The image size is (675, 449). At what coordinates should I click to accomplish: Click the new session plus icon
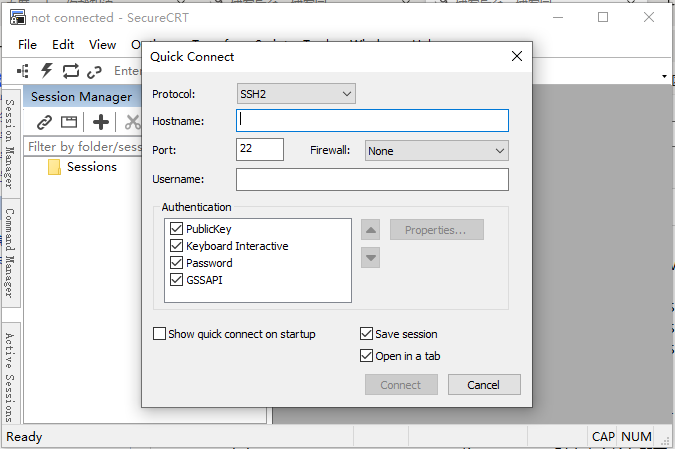(100, 122)
